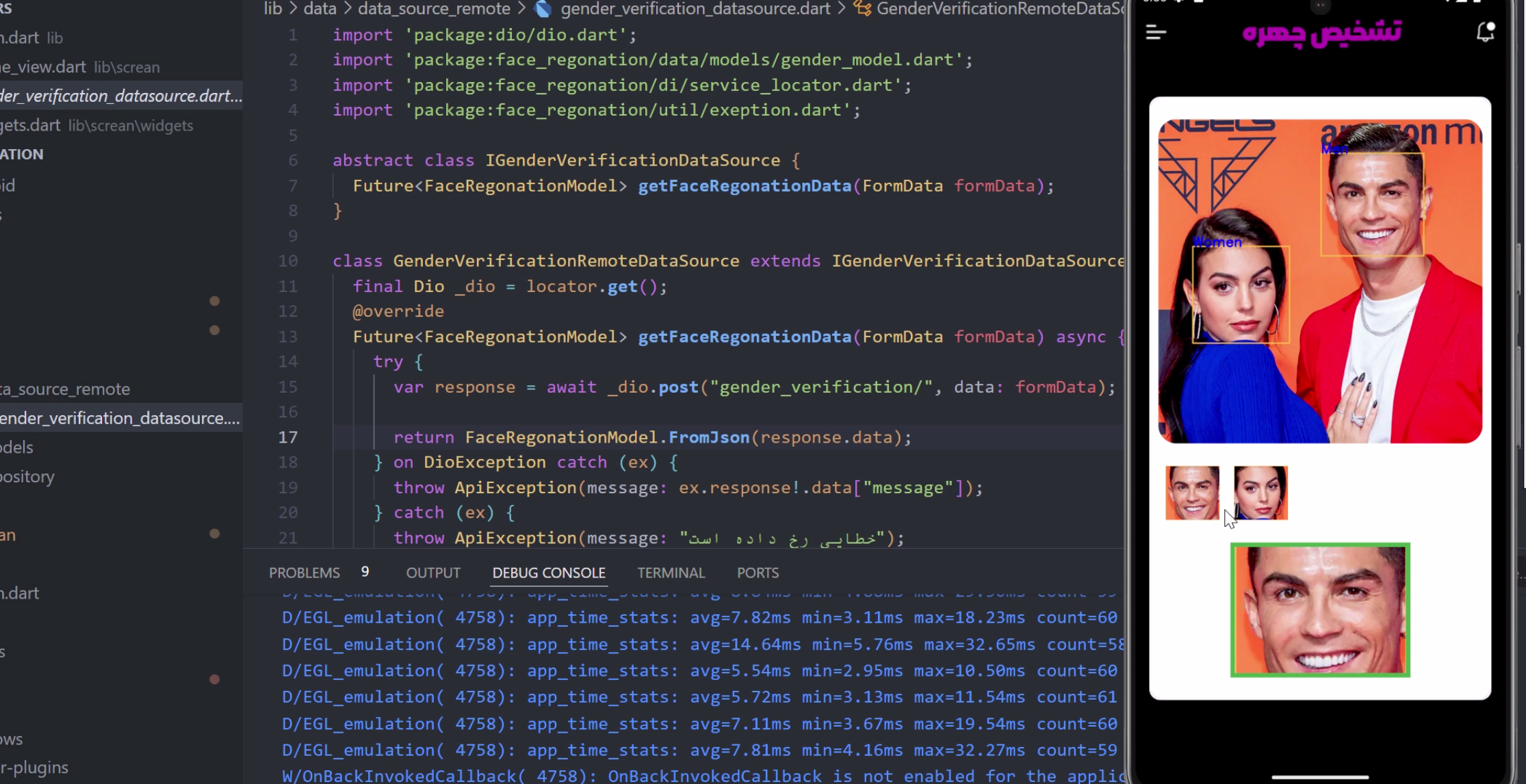Select the man's face thumbnail
Screen dimensions: 1526x784
point(1192,493)
